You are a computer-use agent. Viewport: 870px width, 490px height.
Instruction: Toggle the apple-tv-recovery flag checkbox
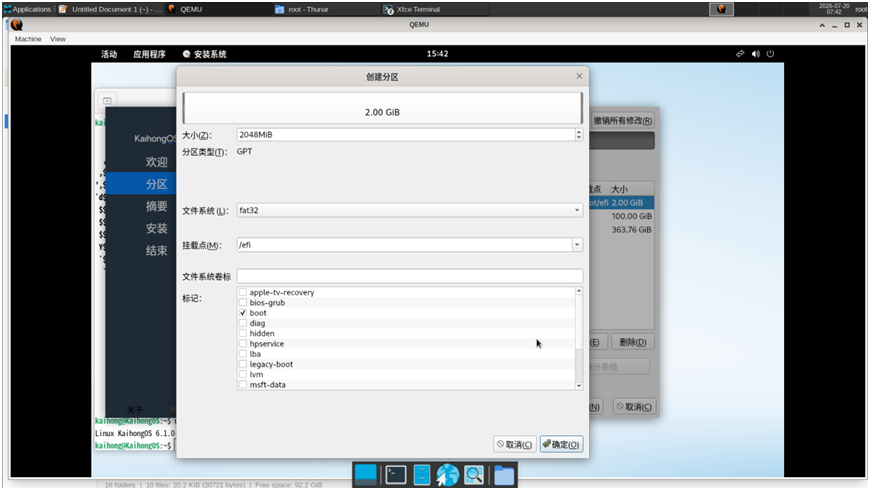[x=242, y=292]
